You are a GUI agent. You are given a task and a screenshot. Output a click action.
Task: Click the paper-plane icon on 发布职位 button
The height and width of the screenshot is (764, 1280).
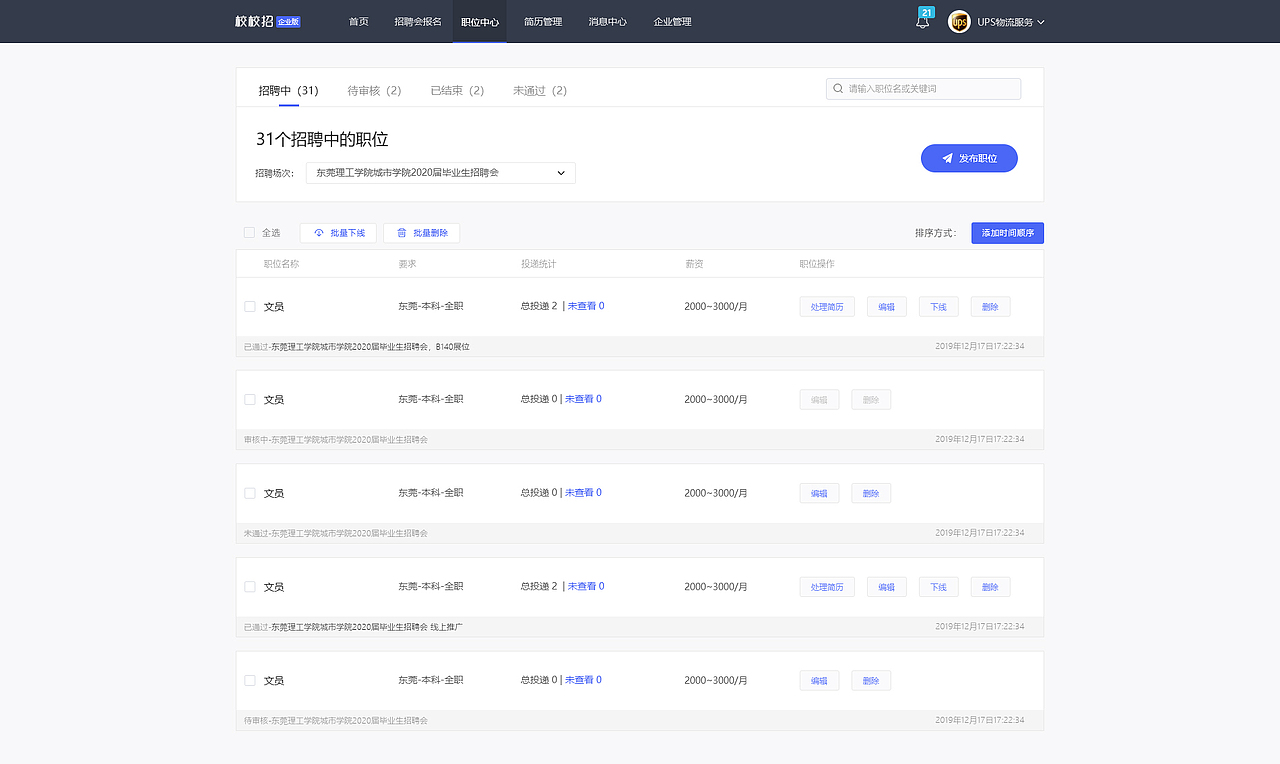[x=946, y=158]
